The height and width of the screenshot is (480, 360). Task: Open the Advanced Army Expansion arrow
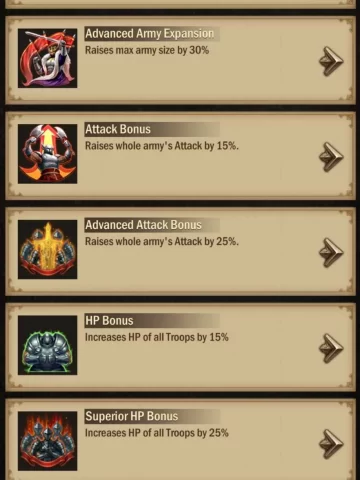(331, 61)
